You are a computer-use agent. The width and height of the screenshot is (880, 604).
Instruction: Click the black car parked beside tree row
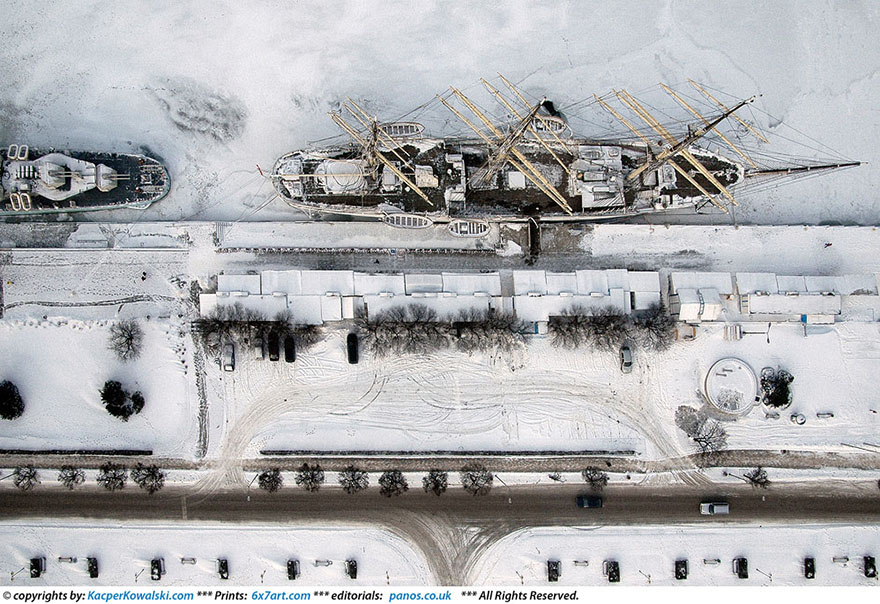(x=352, y=347)
